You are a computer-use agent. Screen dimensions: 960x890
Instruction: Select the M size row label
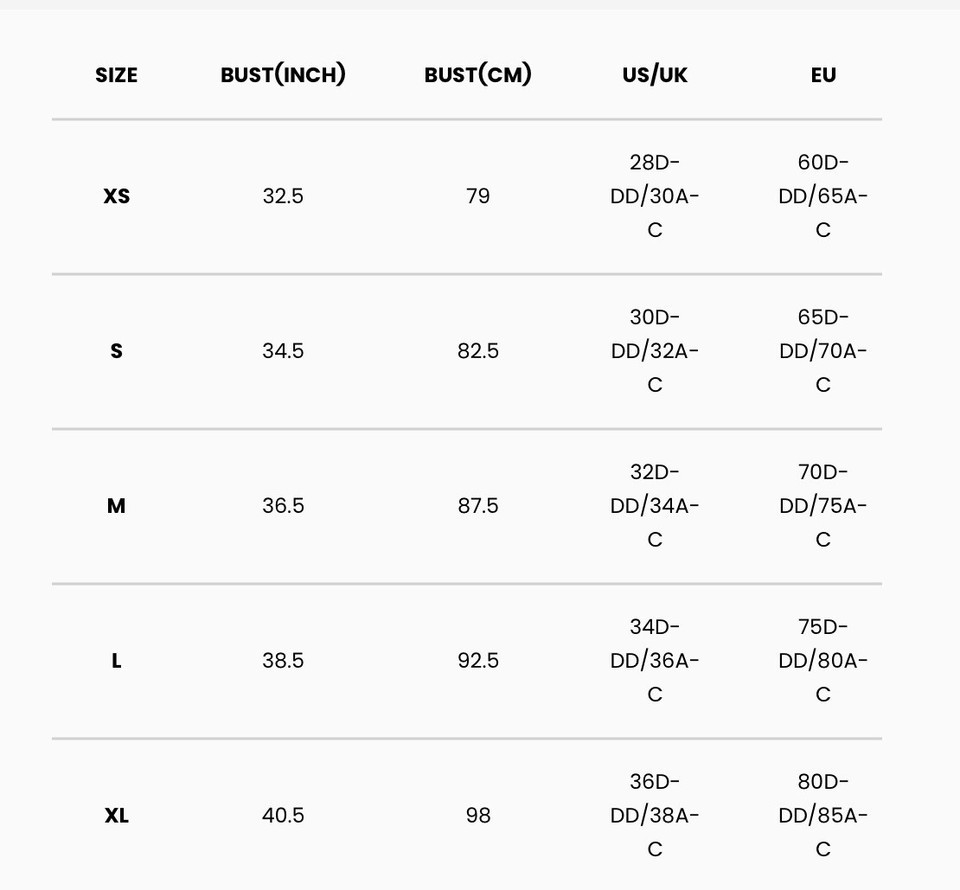coord(116,506)
